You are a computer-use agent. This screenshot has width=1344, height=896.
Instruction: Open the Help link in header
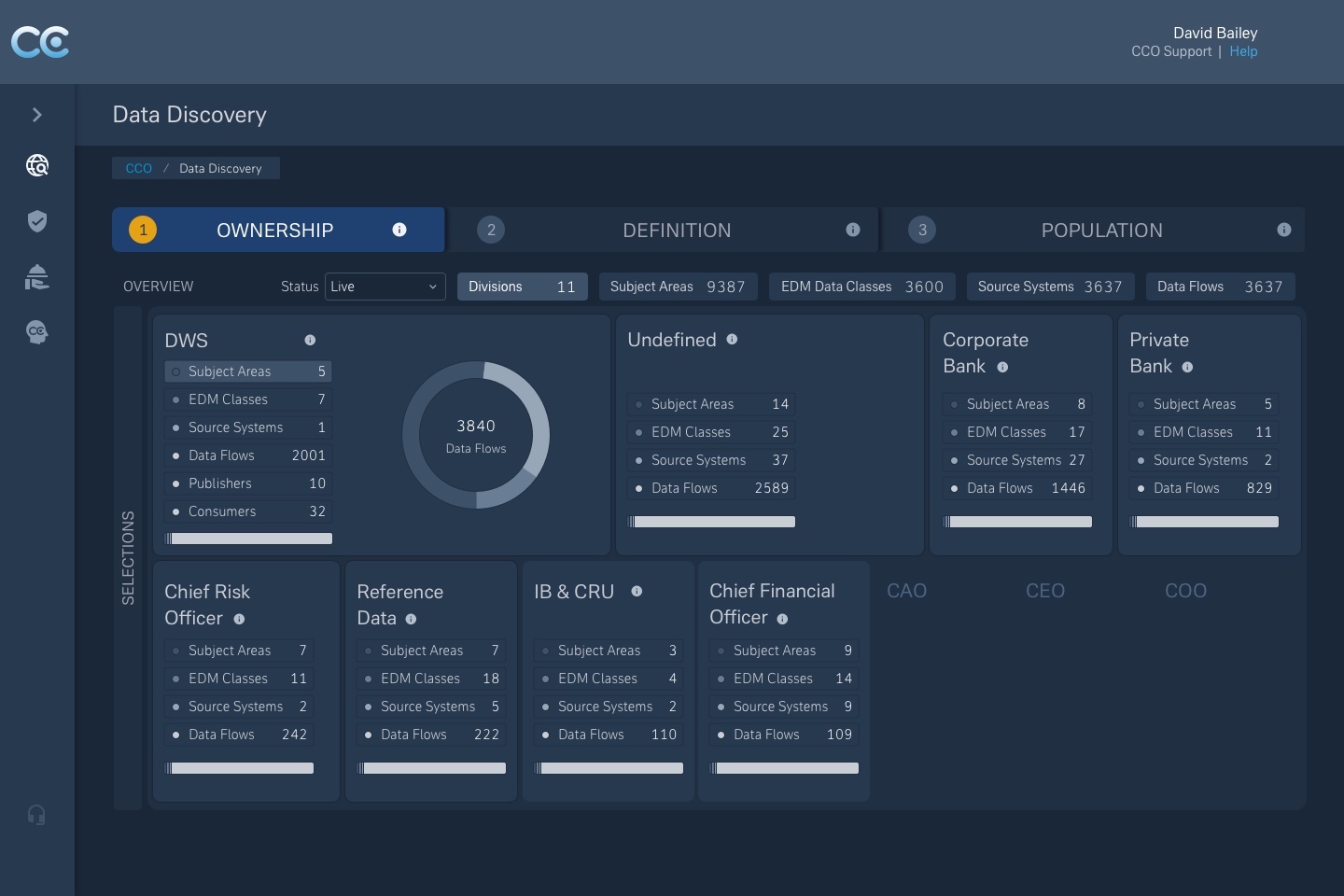[1243, 51]
